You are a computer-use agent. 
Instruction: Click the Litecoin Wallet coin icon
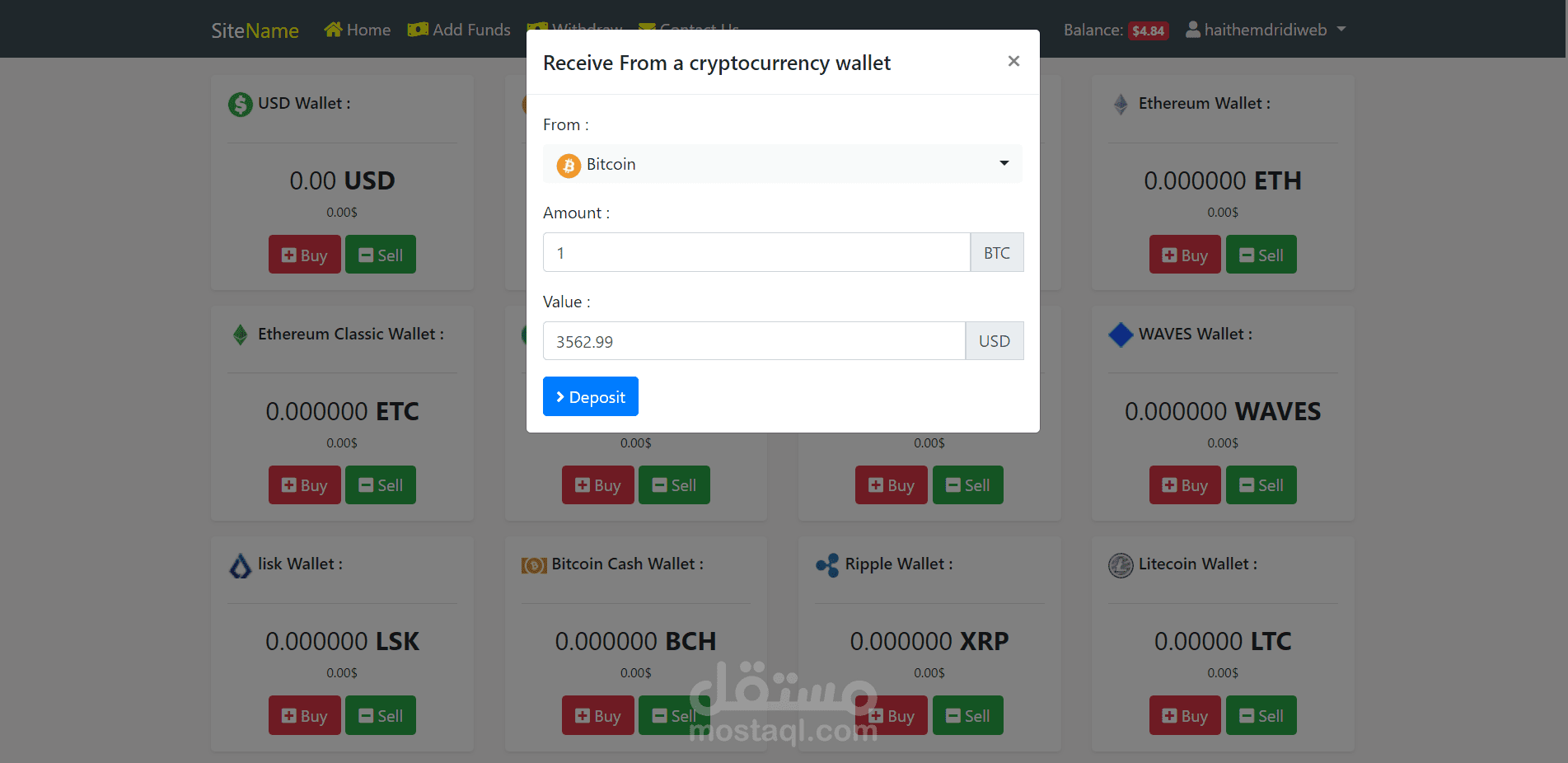[x=1121, y=565]
